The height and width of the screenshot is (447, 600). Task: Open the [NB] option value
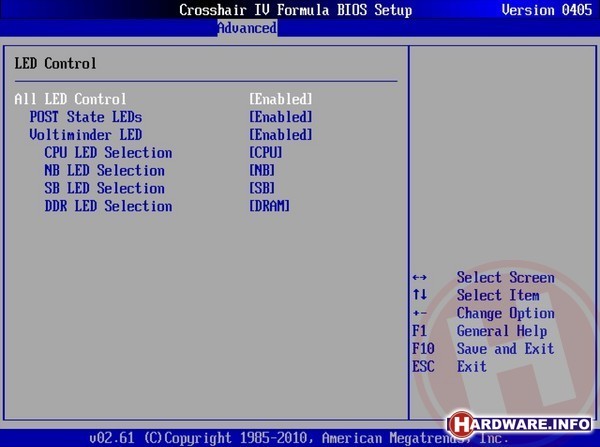262,170
